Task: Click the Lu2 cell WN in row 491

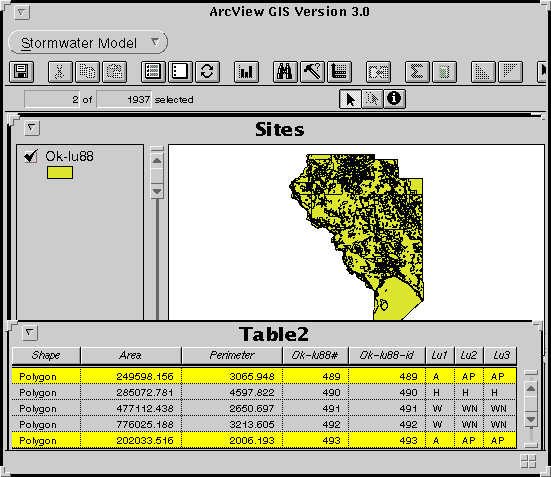Action: (x=469, y=408)
